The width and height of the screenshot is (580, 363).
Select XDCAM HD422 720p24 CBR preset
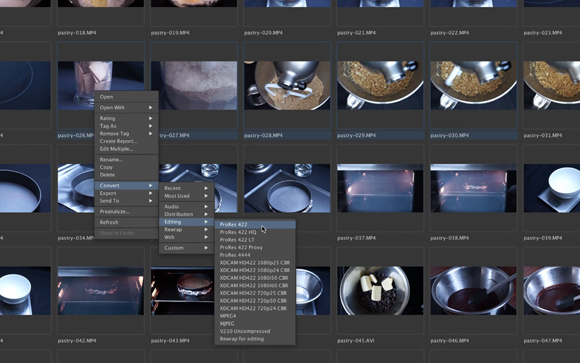255,308
